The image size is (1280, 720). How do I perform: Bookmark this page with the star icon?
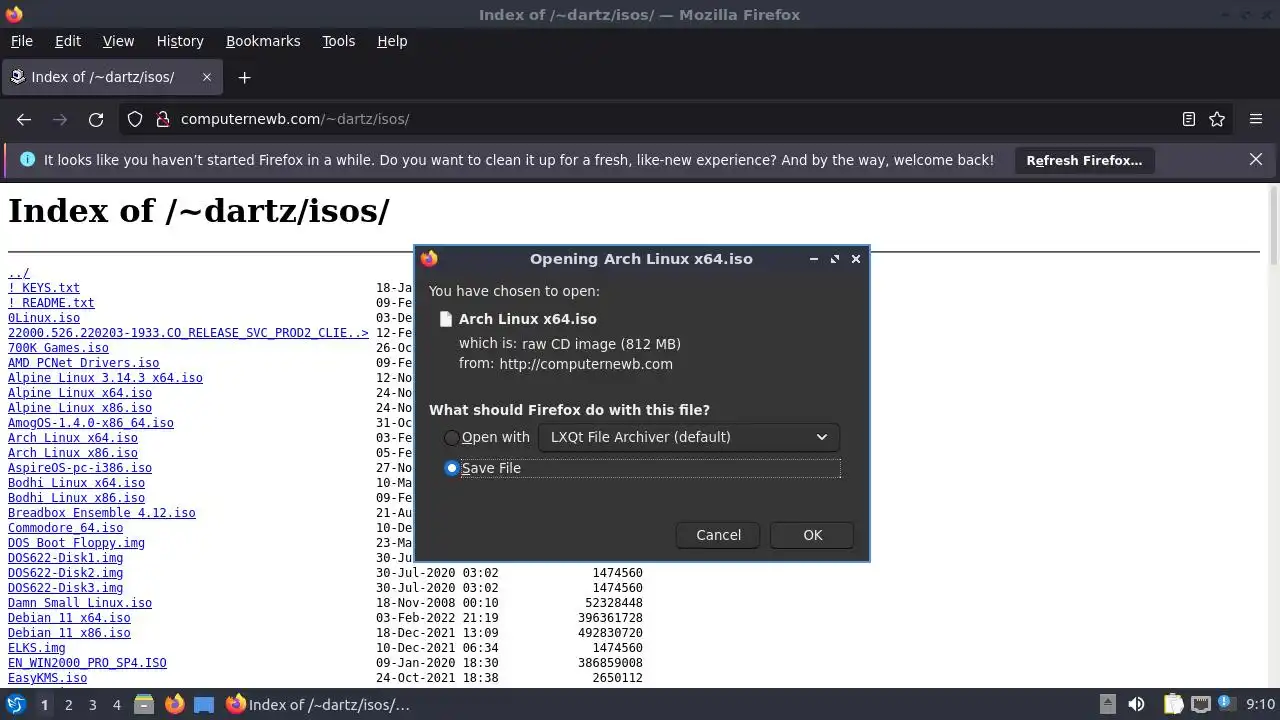1217,119
